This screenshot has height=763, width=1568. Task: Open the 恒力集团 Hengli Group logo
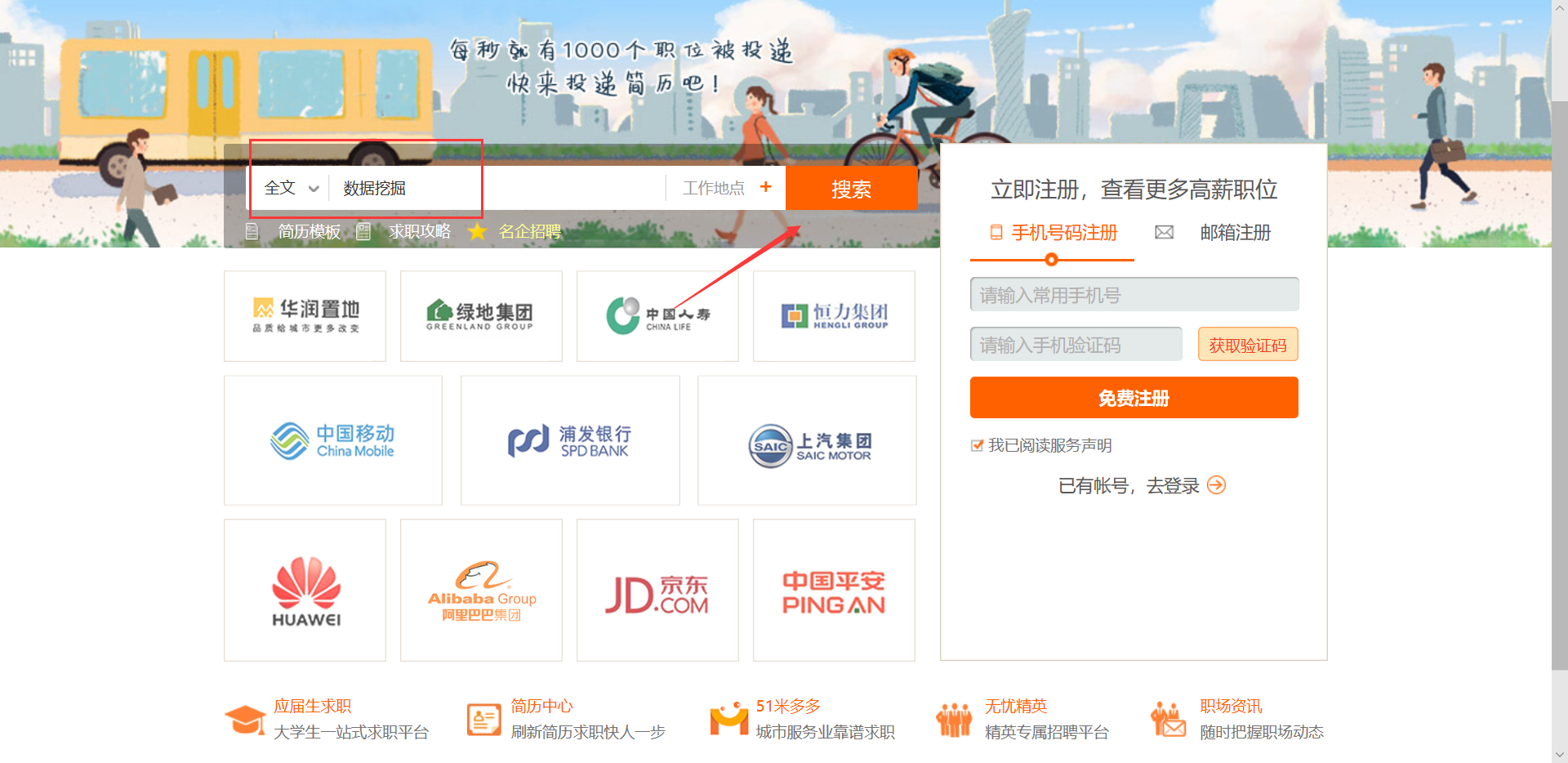point(834,316)
